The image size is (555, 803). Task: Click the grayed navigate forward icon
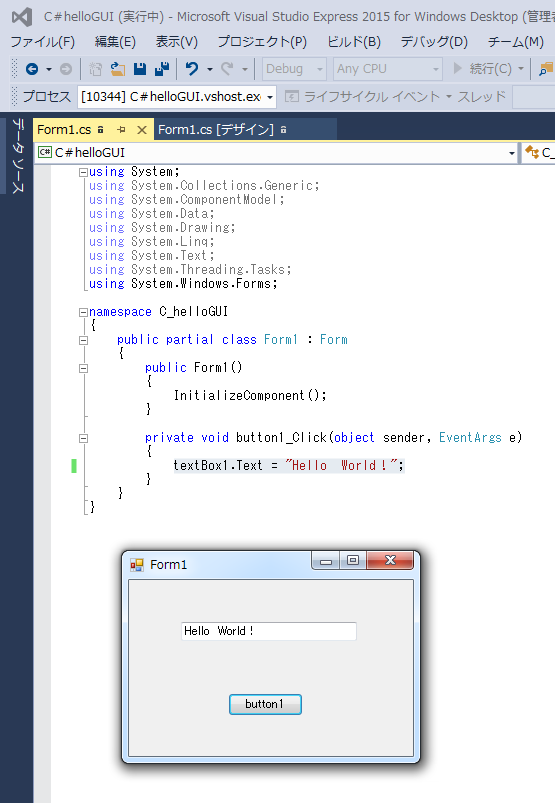[66, 69]
